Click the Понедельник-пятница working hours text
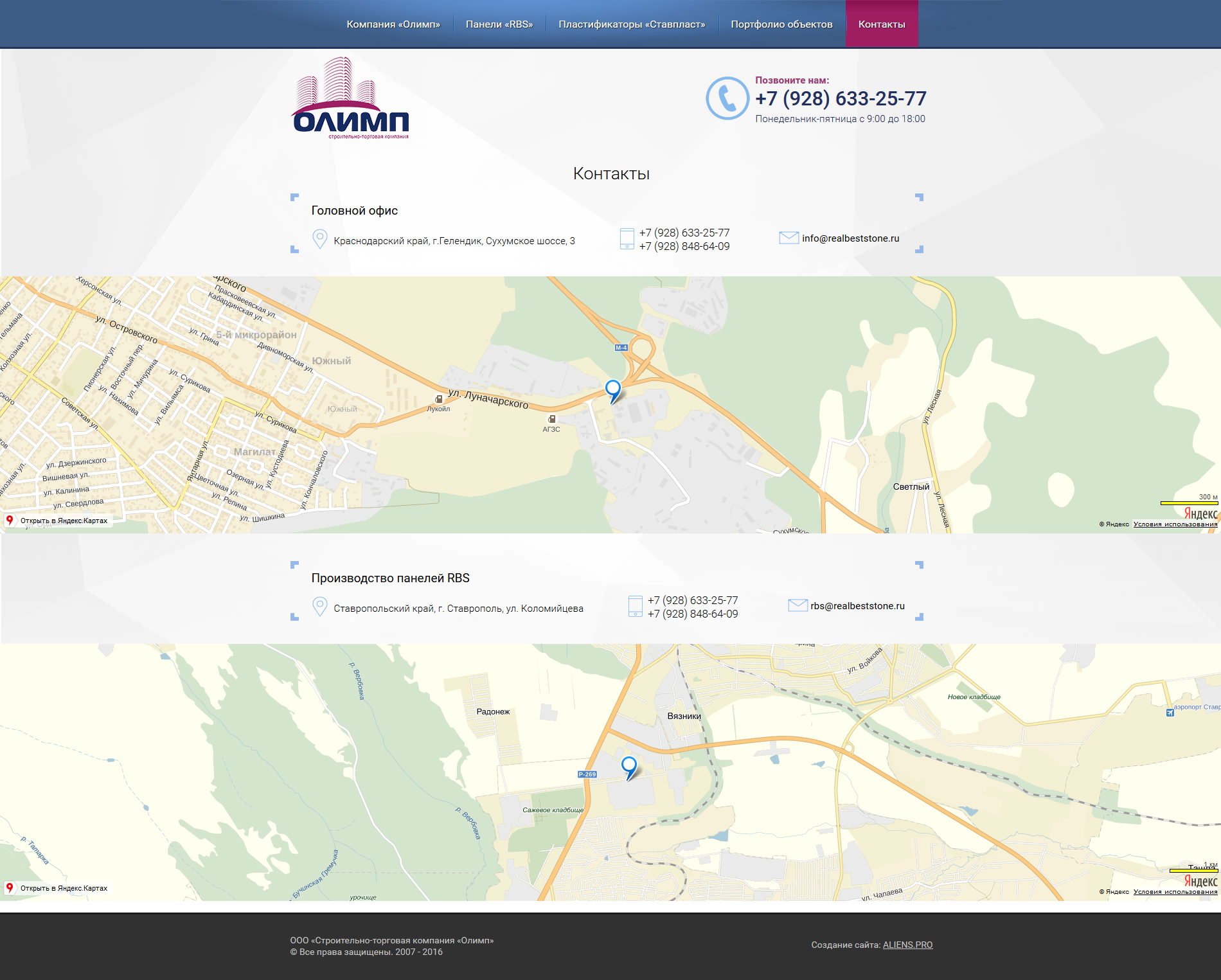Viewport: 1221px width, 980px height. 840,119
